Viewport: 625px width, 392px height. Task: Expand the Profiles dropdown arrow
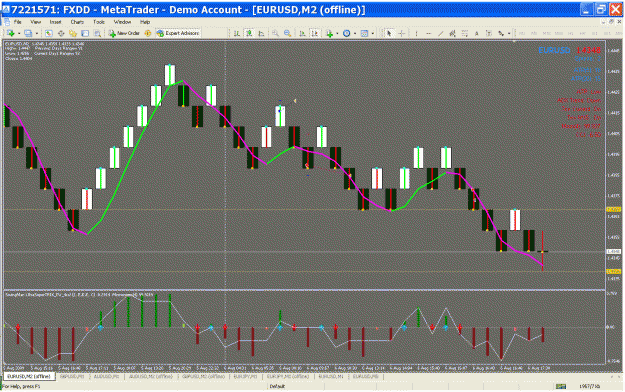pyautogui.click(x=37, y=33)
